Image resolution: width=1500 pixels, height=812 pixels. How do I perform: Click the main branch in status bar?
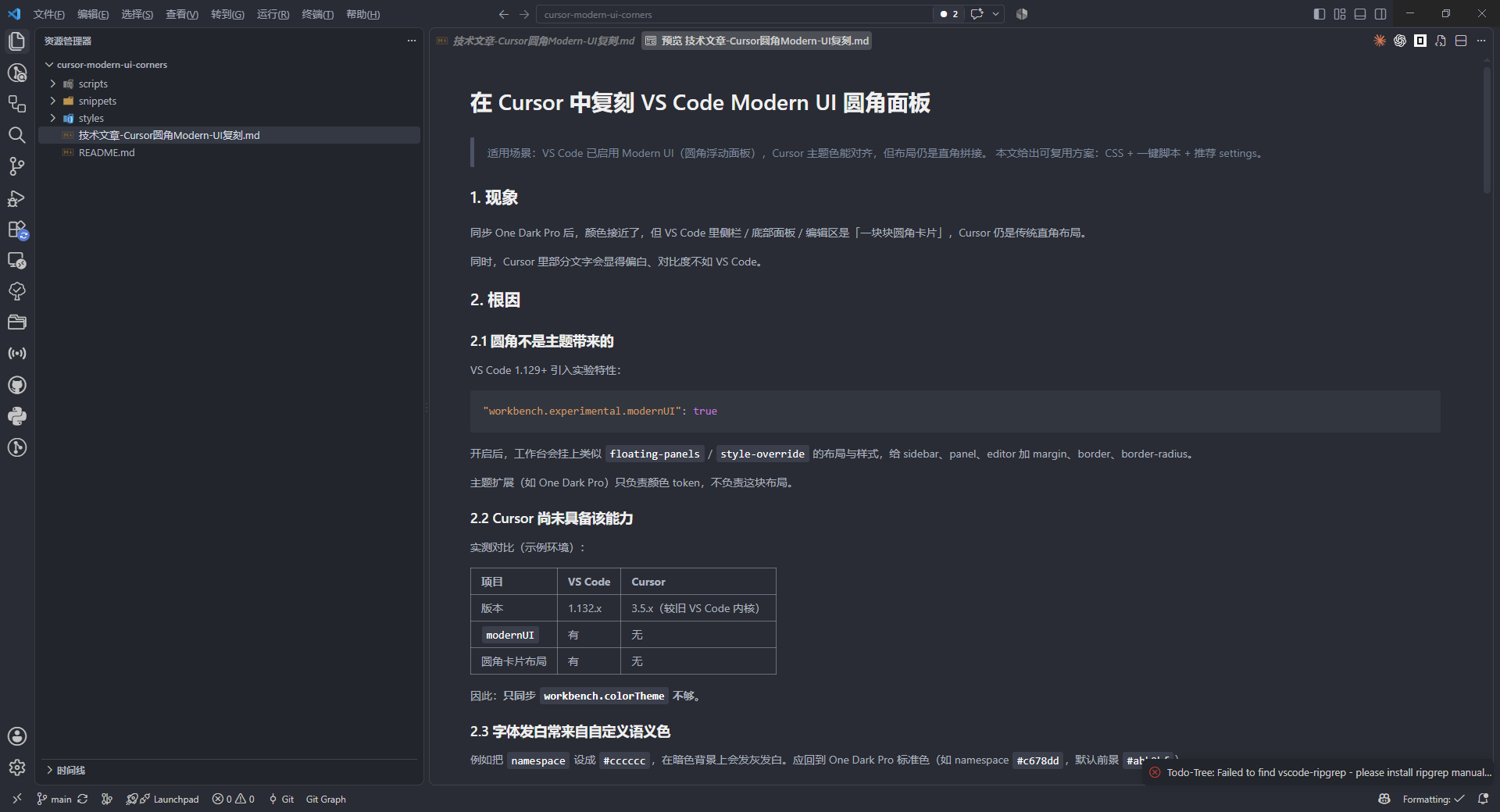click(54, 799)
